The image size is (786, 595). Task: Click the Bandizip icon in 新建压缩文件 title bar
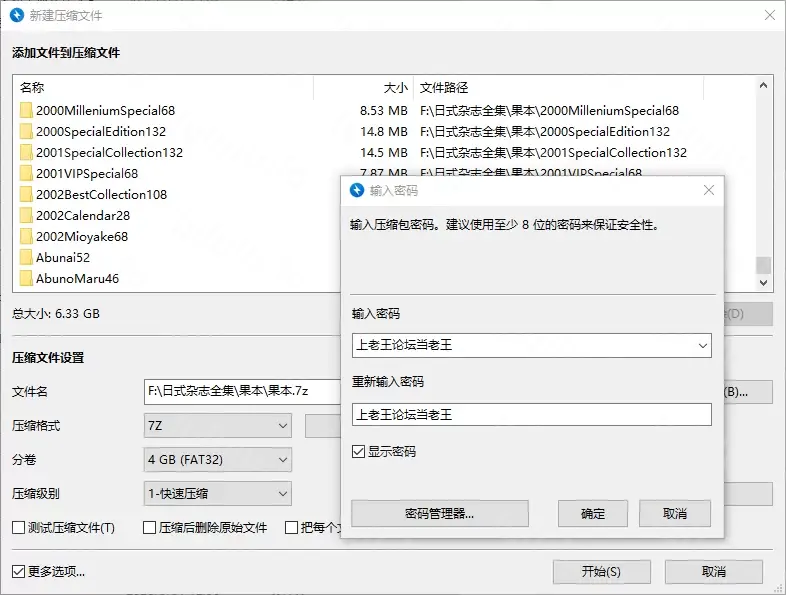pyautogui.click(x=18, y=16)
